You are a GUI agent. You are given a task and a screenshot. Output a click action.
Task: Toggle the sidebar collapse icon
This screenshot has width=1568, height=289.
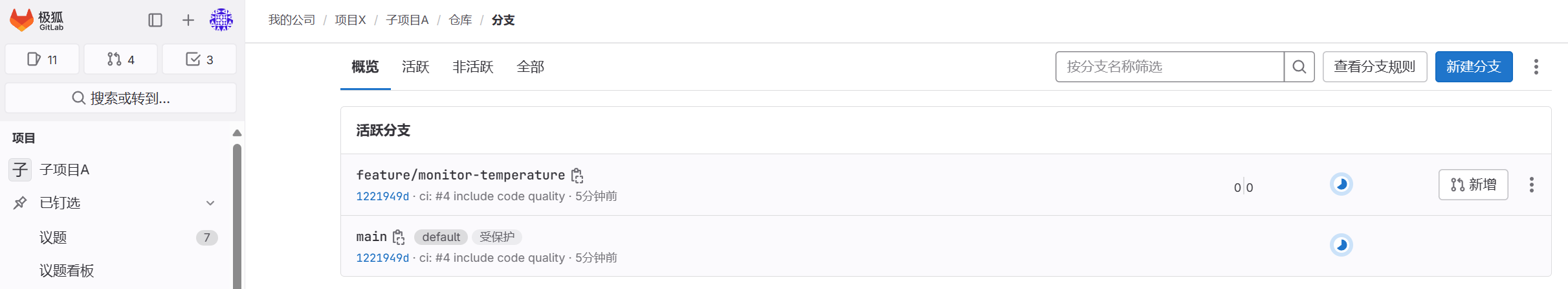(155, 20)
